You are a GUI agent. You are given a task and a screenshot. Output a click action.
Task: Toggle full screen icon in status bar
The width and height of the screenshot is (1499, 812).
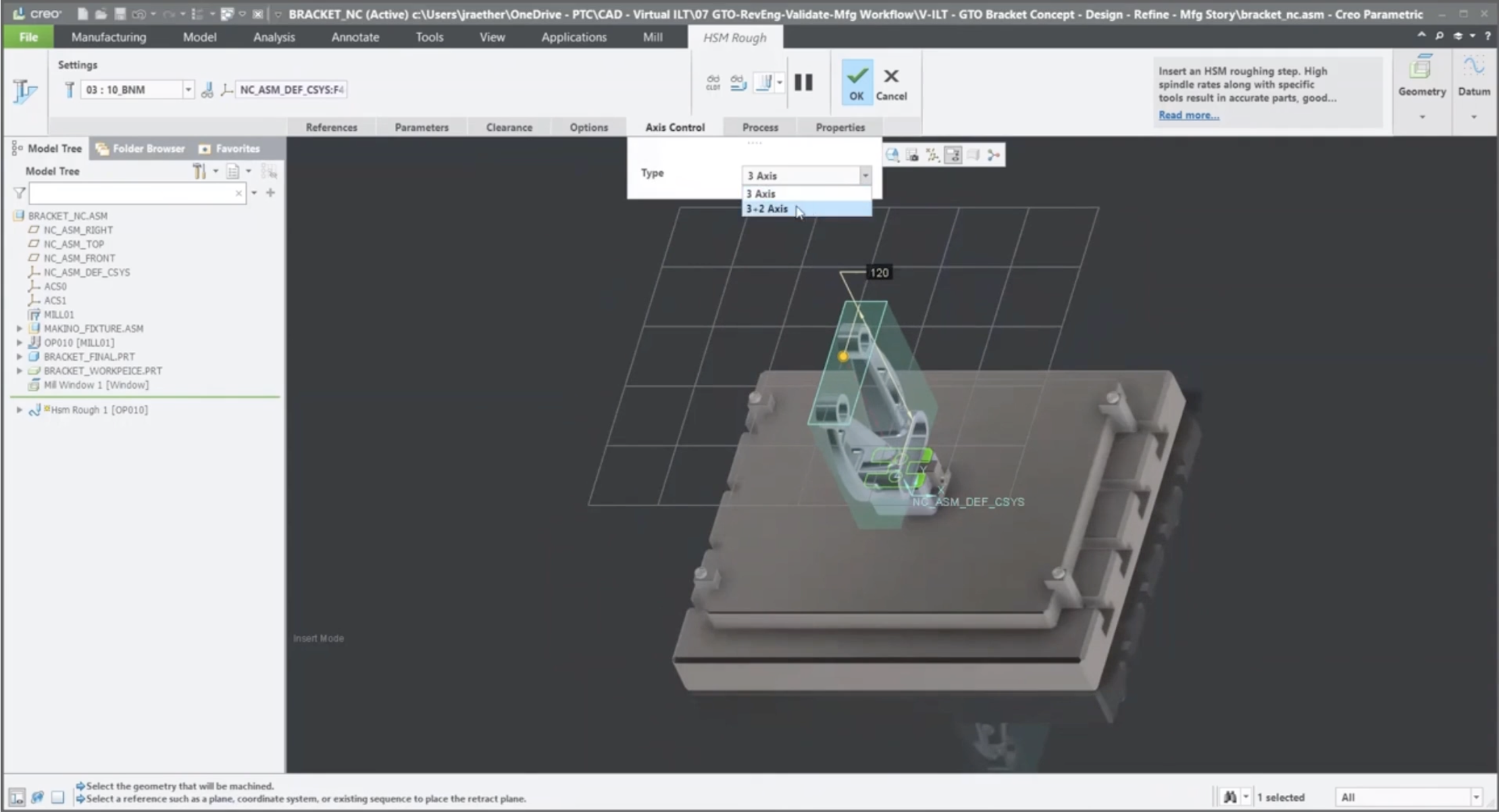[58, 797]
